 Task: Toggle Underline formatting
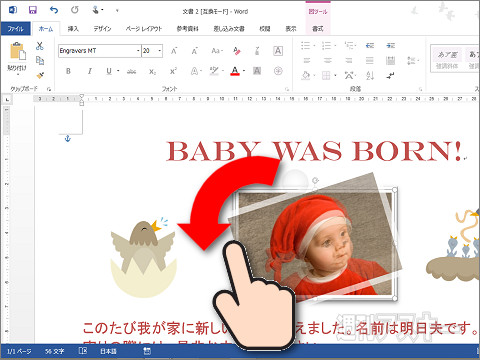109,71
